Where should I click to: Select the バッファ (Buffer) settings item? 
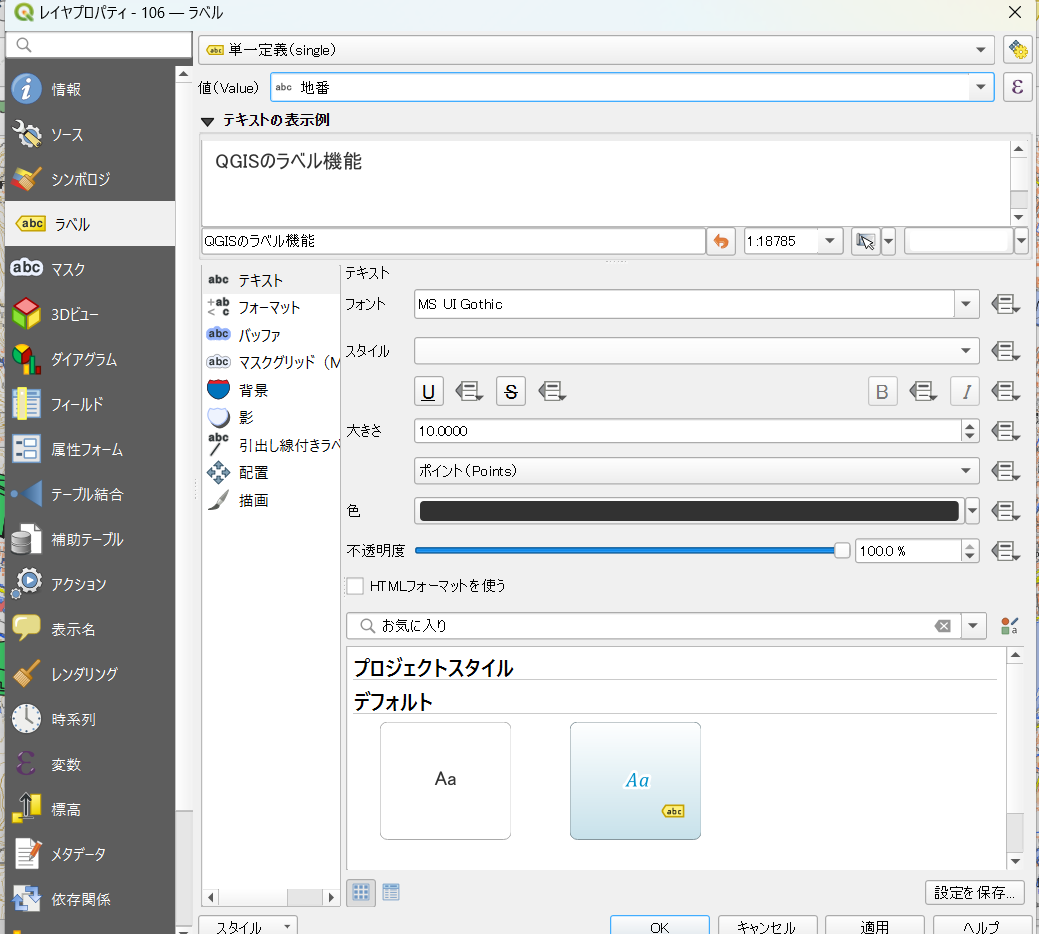tap(270, 335)
